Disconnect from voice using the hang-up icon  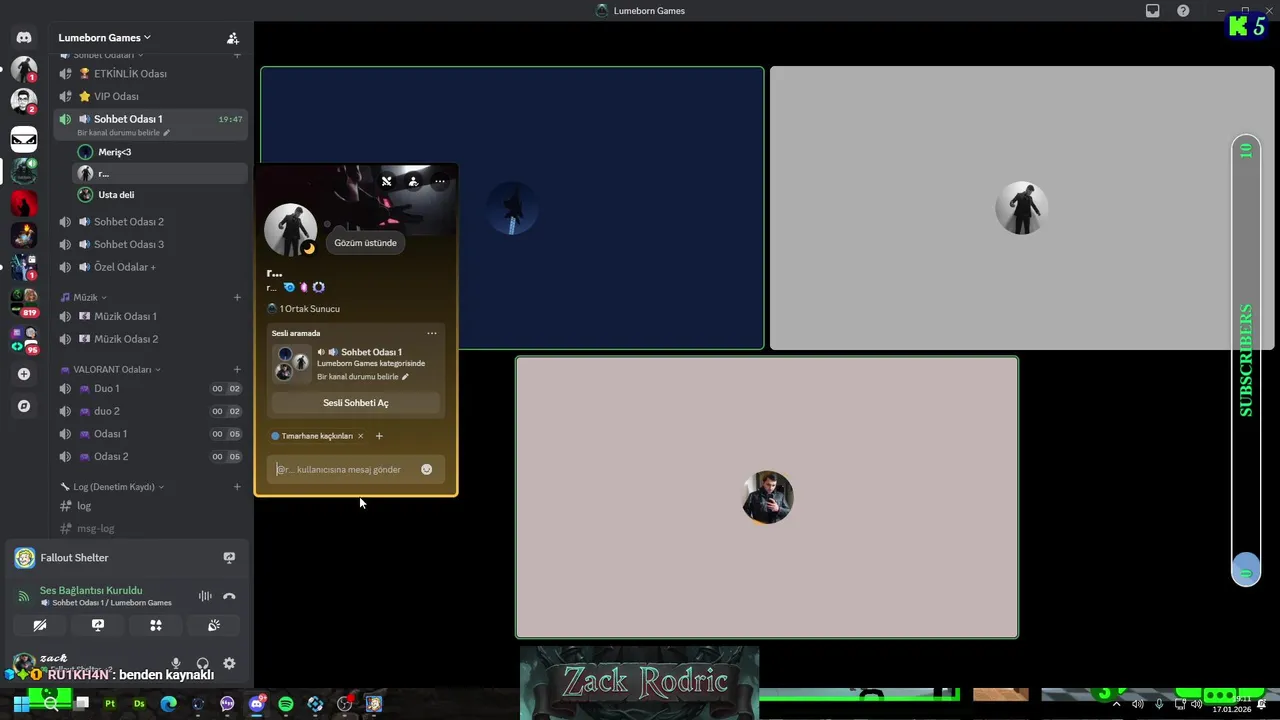229,596
